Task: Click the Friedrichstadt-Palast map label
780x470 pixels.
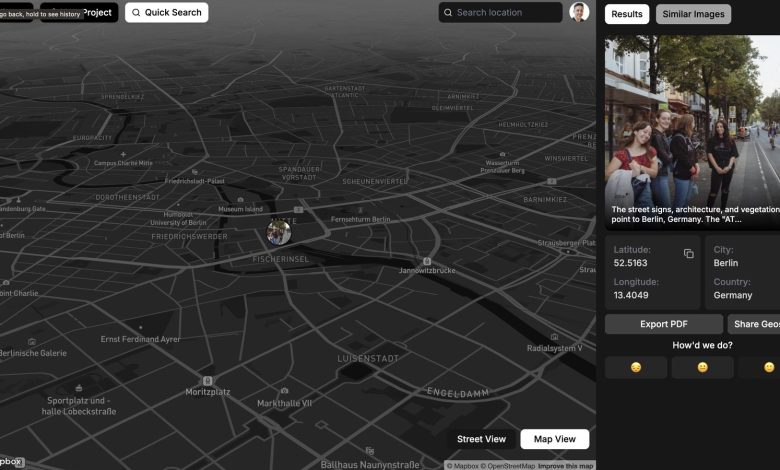Action: [x=195, y=181]
